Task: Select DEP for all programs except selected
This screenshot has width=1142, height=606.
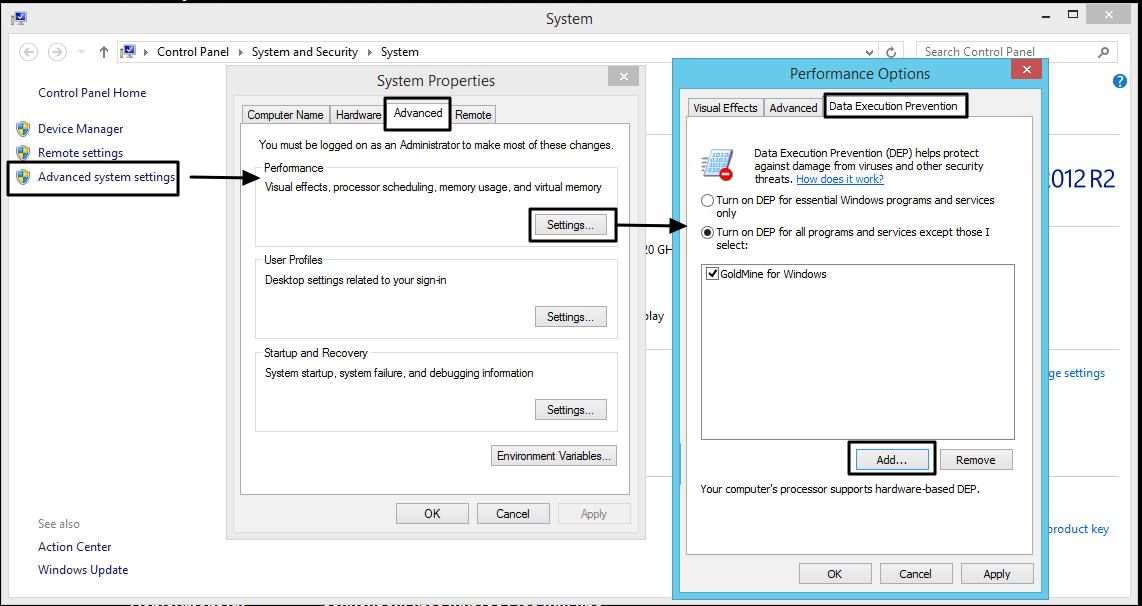Action: (x=708, y=232)
